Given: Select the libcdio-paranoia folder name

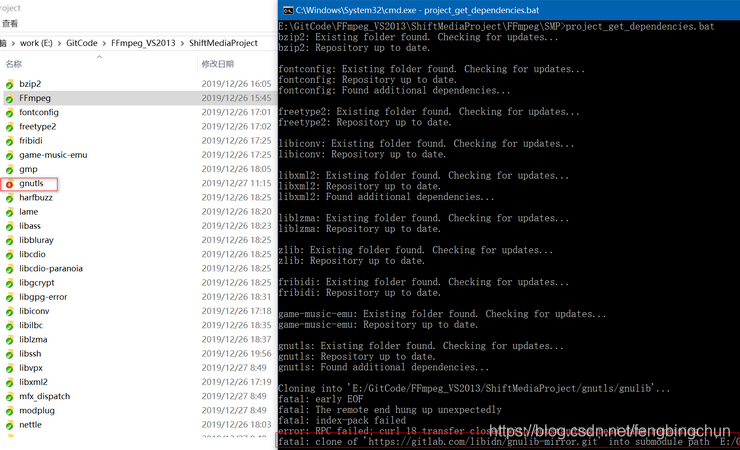Looking at the screenshot, I should tap(51, 268).
